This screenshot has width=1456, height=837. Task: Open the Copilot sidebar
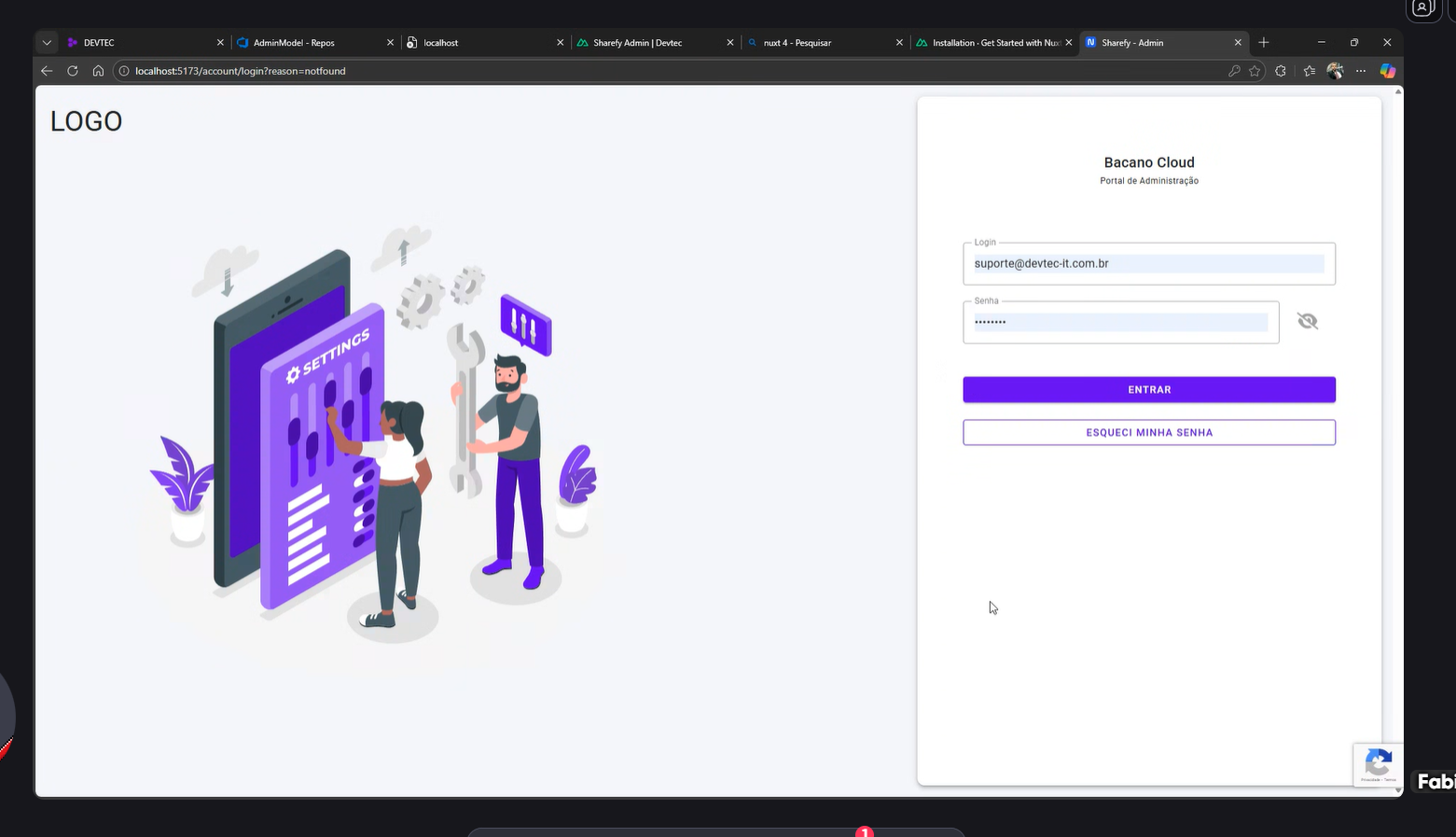coord(1387,71)
